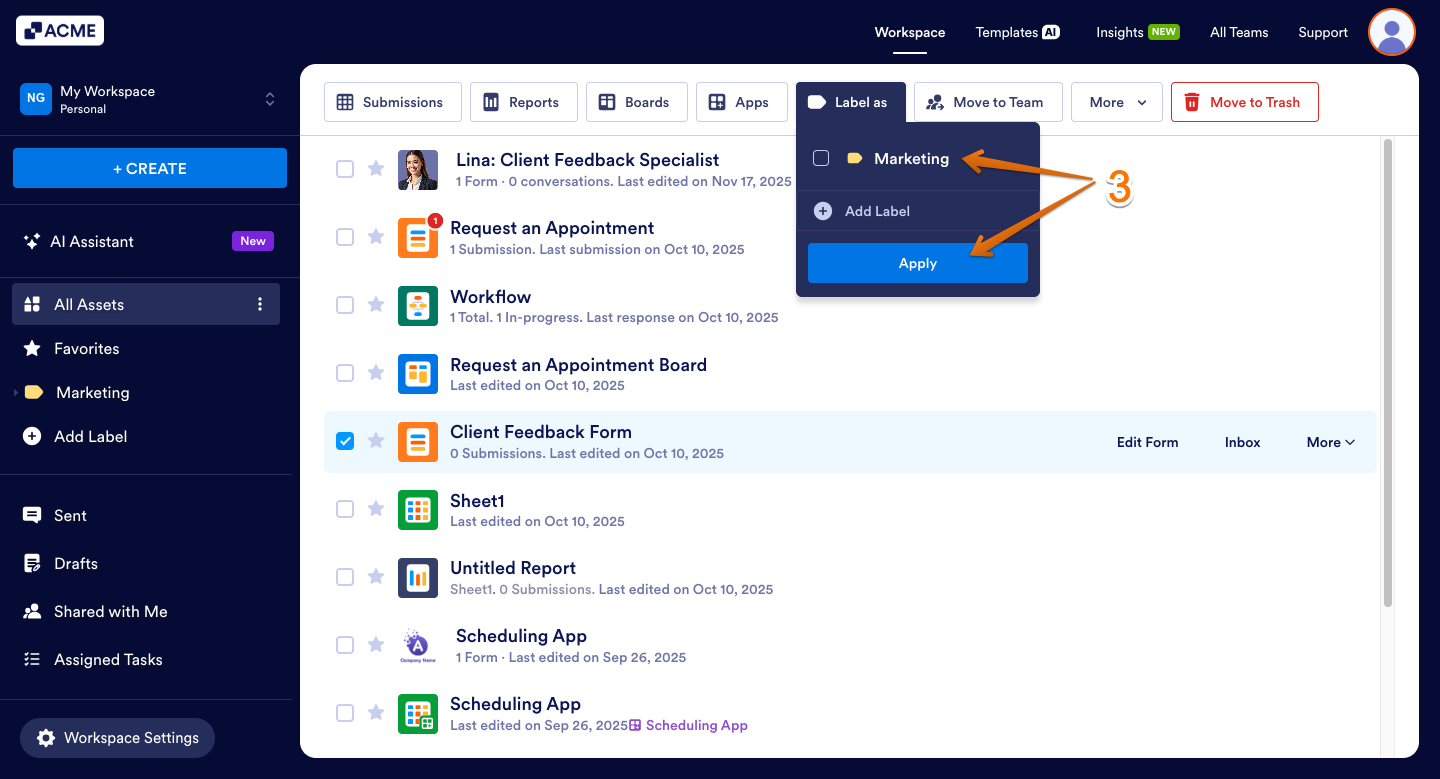Star the Request an Appointment form
Viewport: 1440px width, 779px height.
[376, 237]
